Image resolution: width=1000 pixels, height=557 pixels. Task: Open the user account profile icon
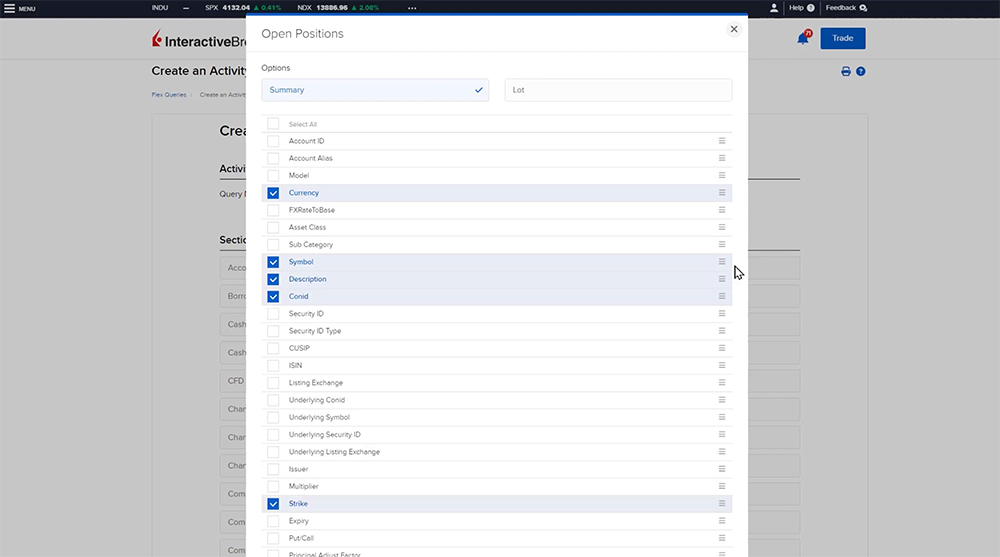pyautogui.click(x=774, y=8)
